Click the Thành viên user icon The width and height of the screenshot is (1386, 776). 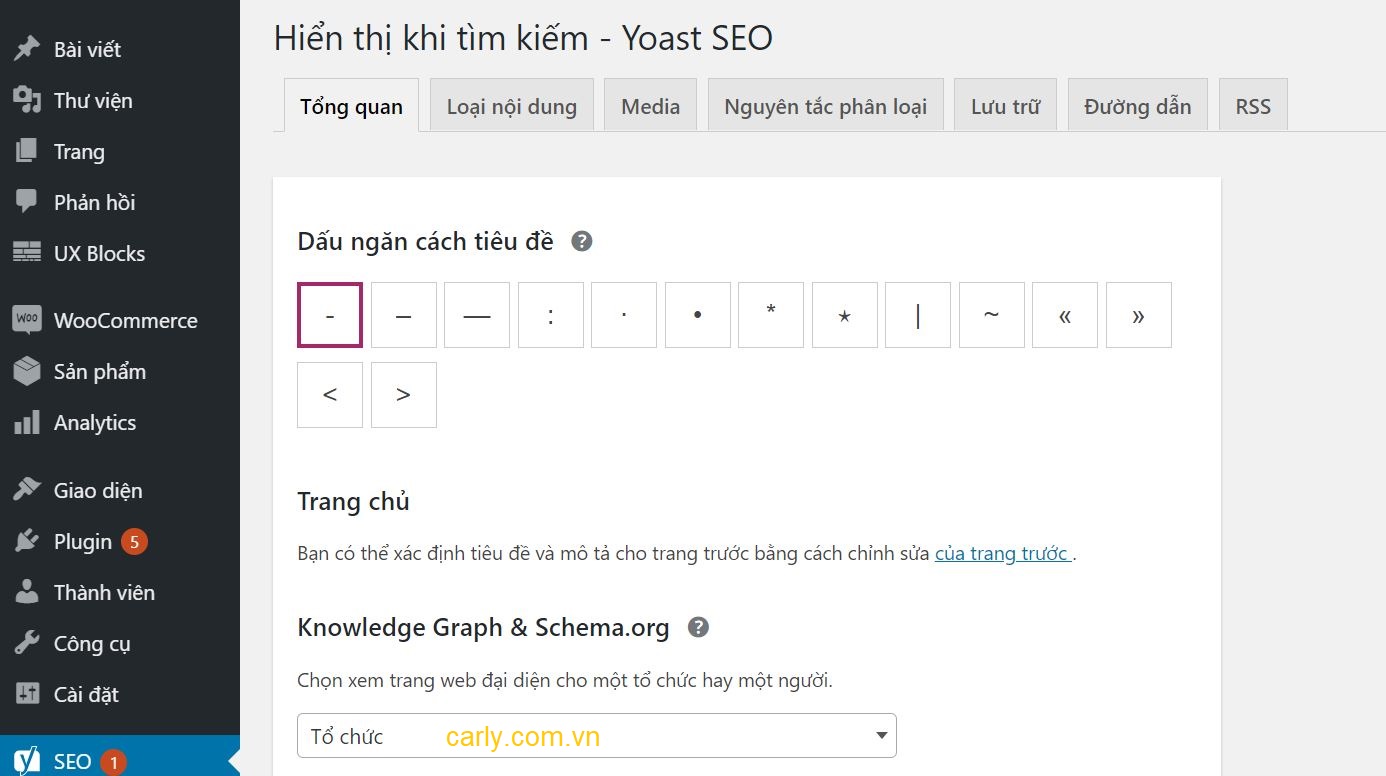(27, 592)
